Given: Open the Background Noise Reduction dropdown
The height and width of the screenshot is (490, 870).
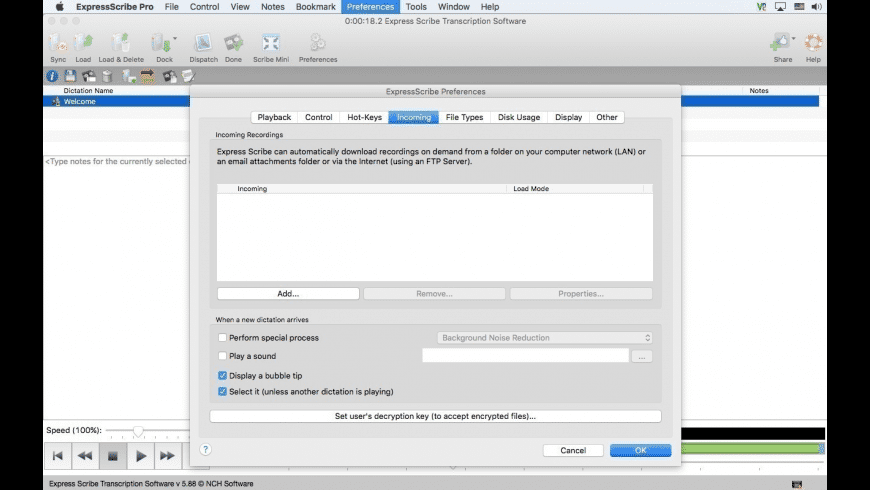Looking at the screenshot, I should tap(545, 337).
